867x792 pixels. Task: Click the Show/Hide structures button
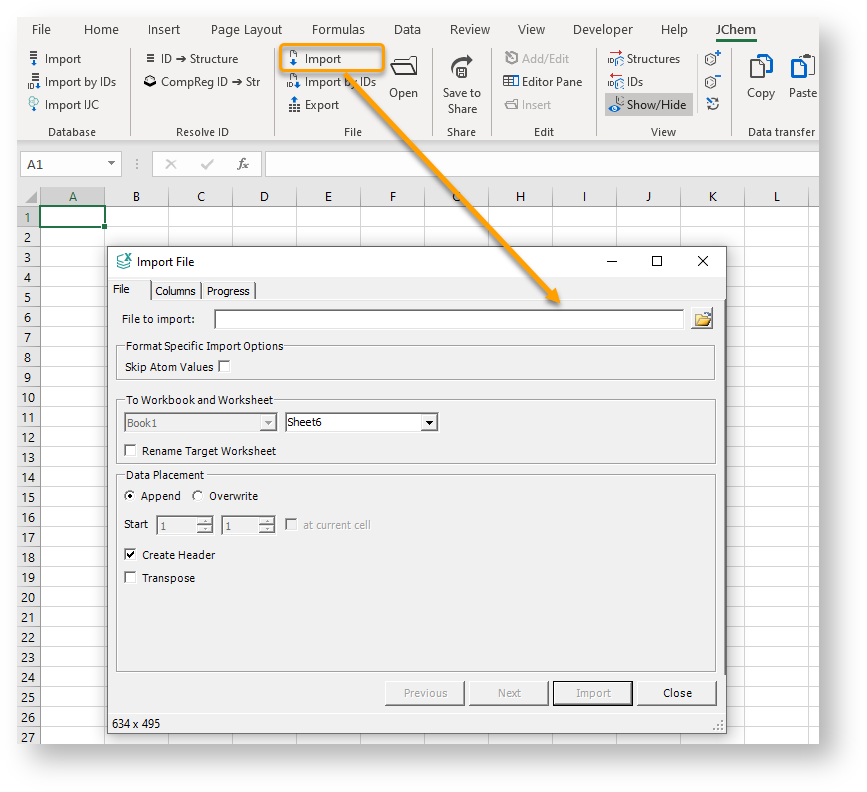pyautogui.click(x=648, y=105)
